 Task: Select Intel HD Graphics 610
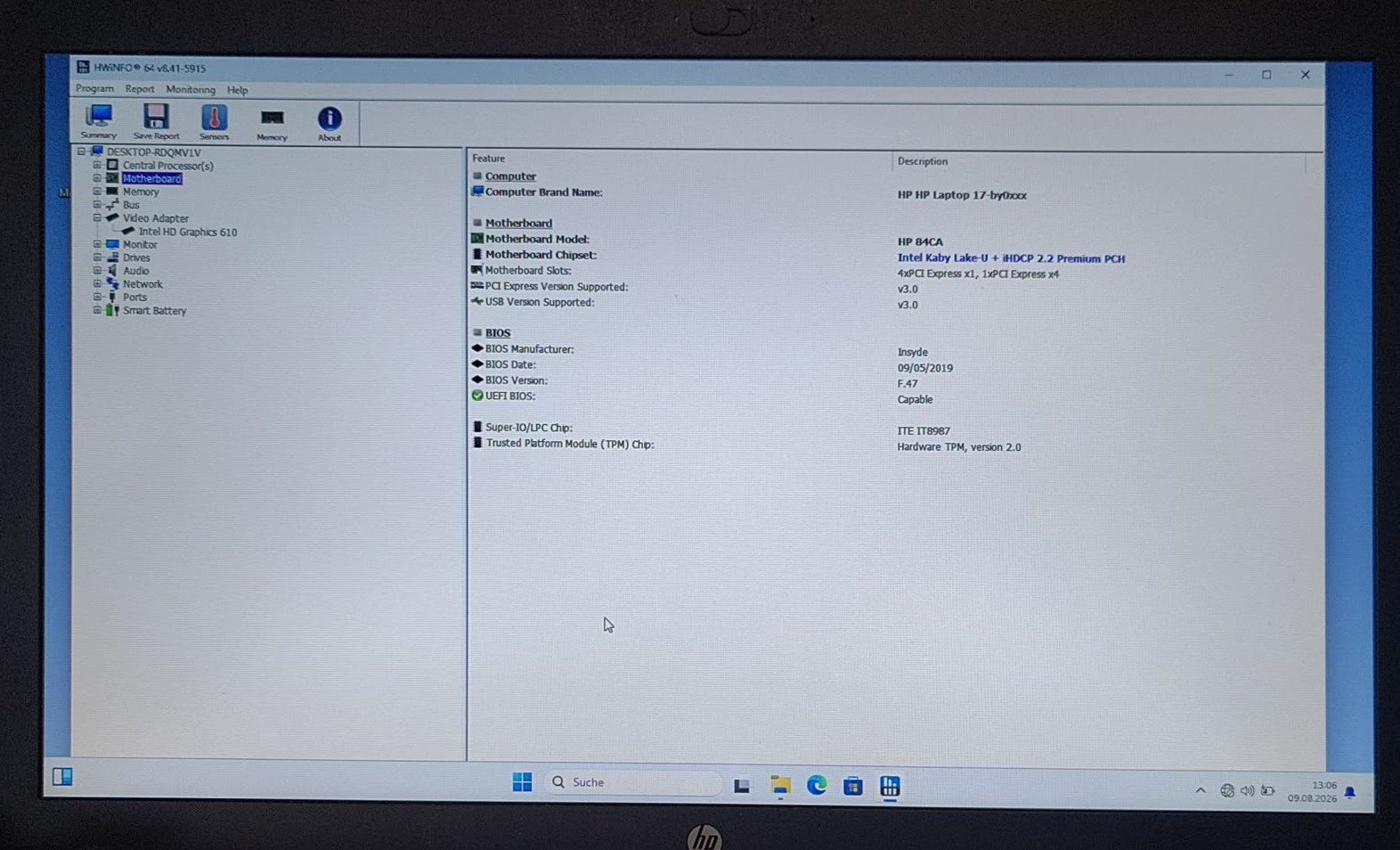(188, 232)
